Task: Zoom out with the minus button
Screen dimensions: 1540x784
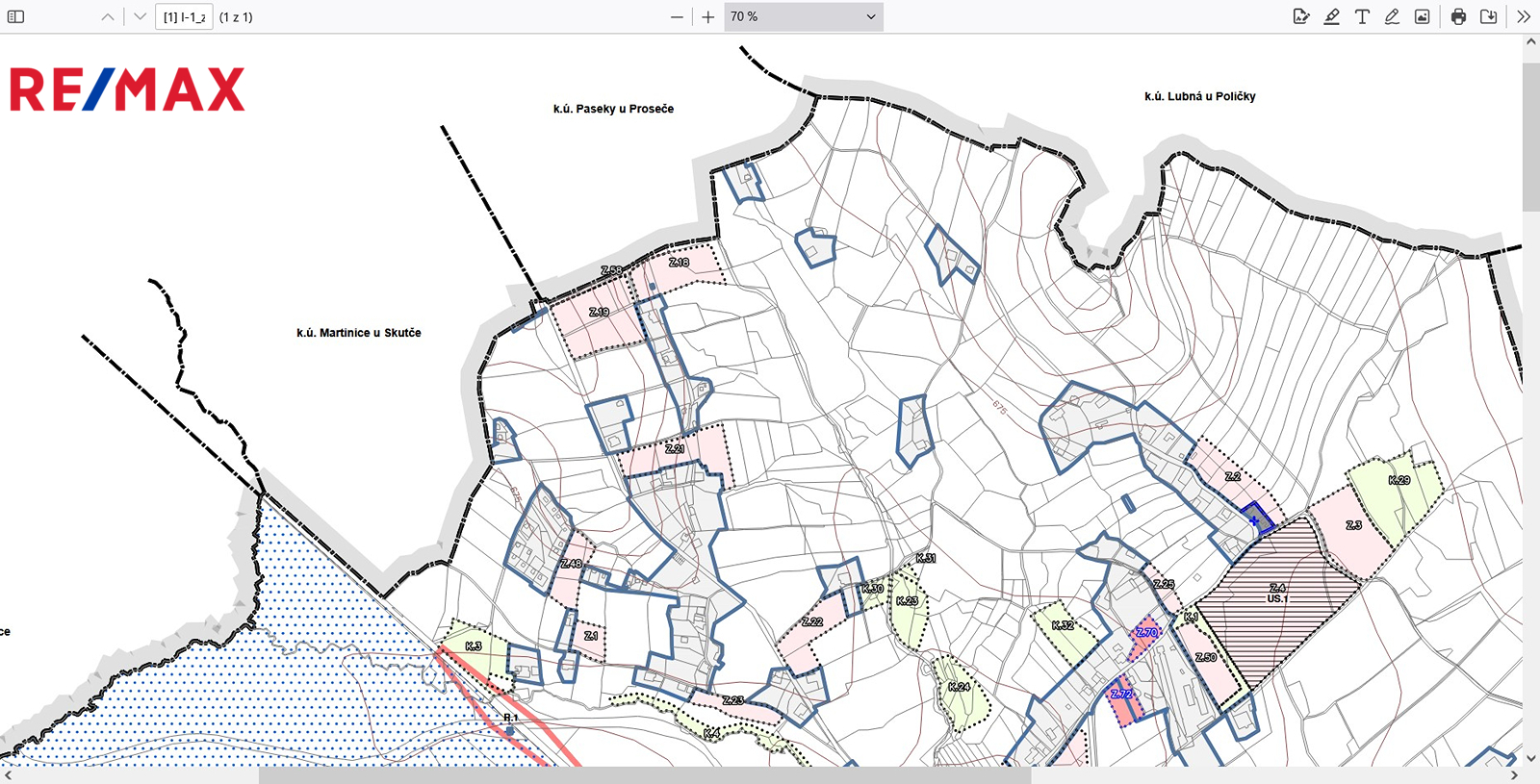Action: tap(677, 16)
